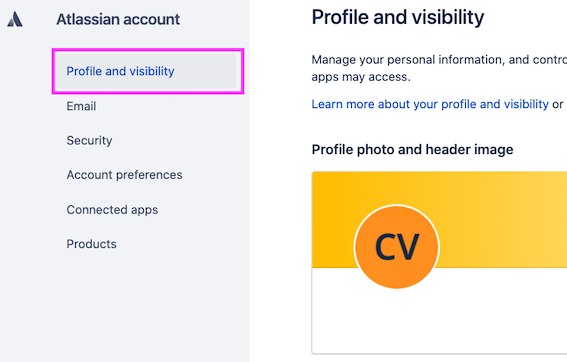This screenshot has width=567, height=362.
Task: Click the Profile photo and header image heading
Action: tap(412, 149)
